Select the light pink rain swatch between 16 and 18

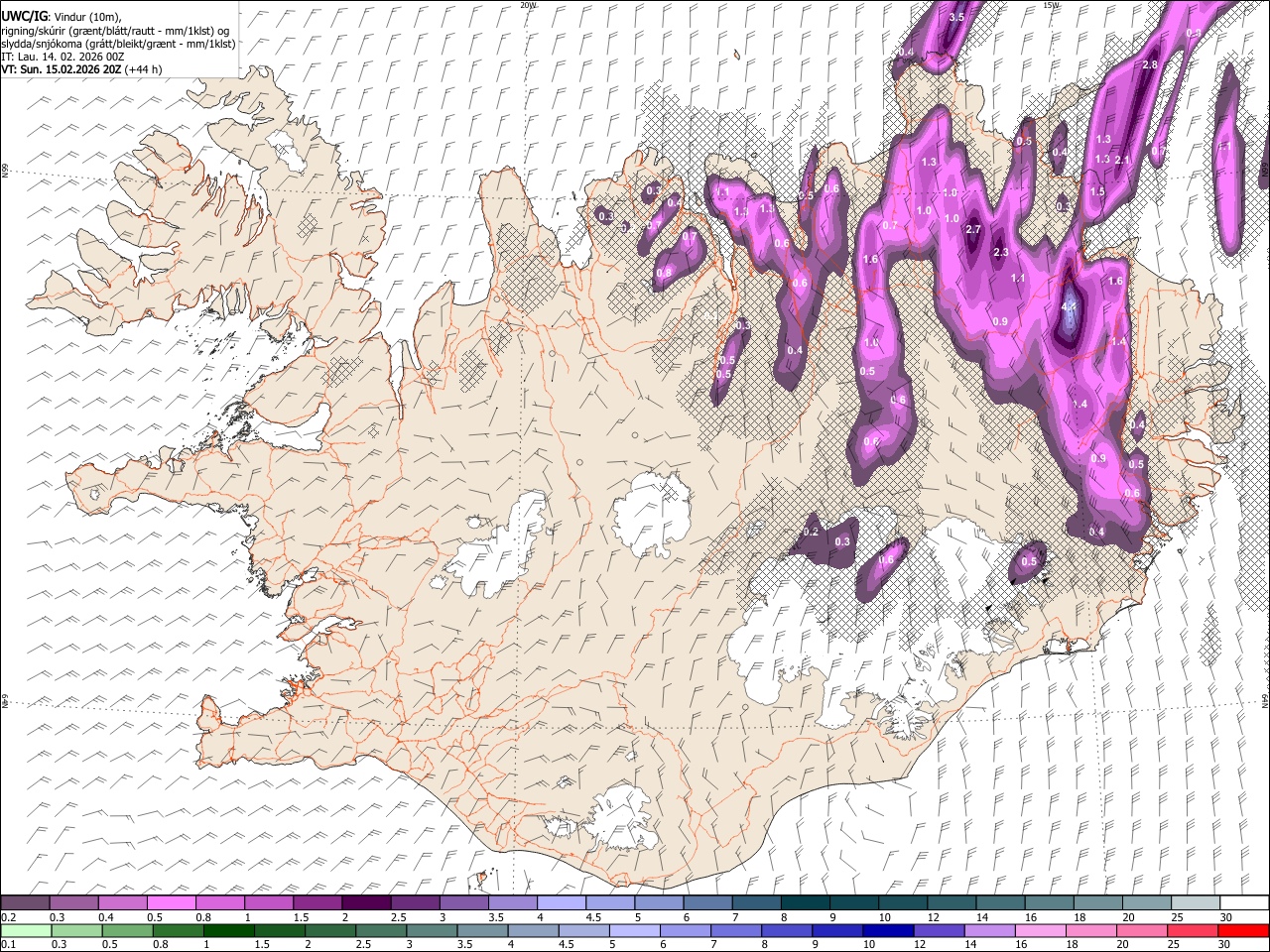(1041, 931)
